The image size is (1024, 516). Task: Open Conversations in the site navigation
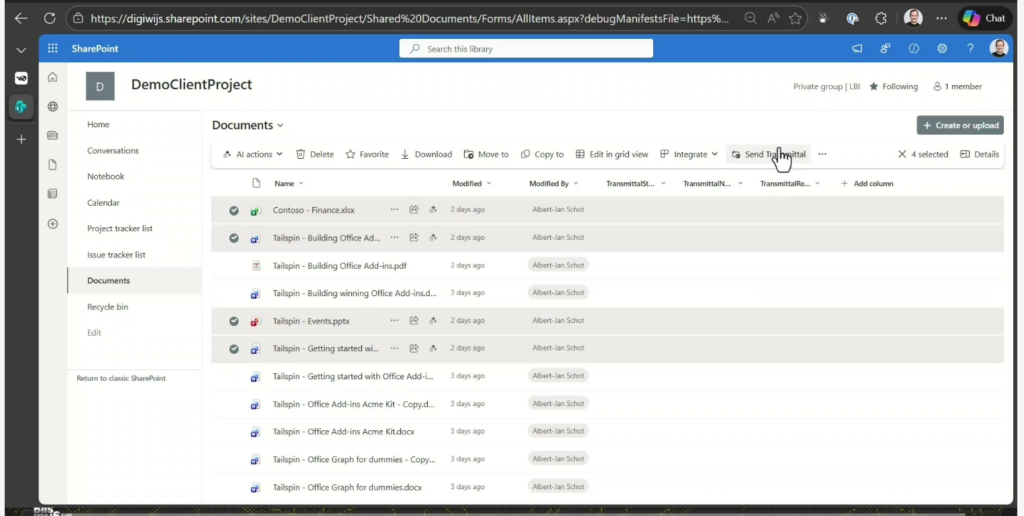pyautogui.click(x=113, y=150)
